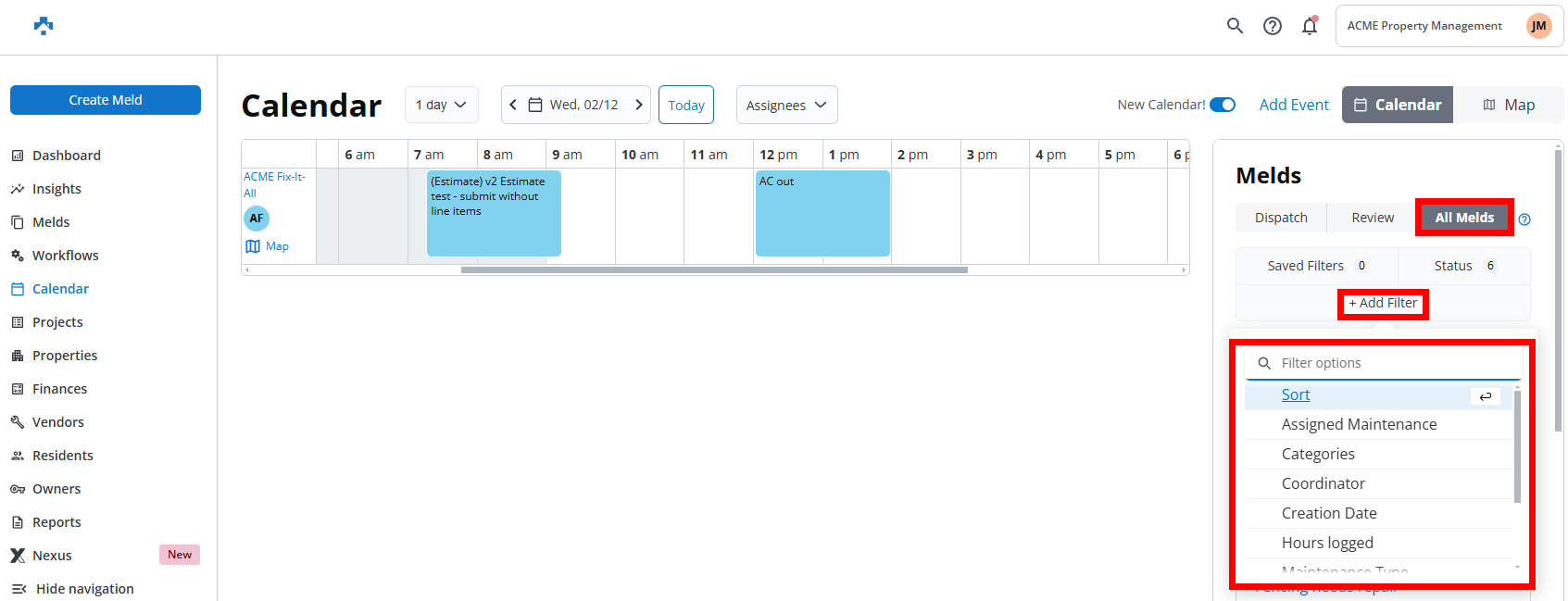This screenshot has width=1568, height=601.
Task: Click the calendar horizontal scrollbar
Action: click(713, 270)
